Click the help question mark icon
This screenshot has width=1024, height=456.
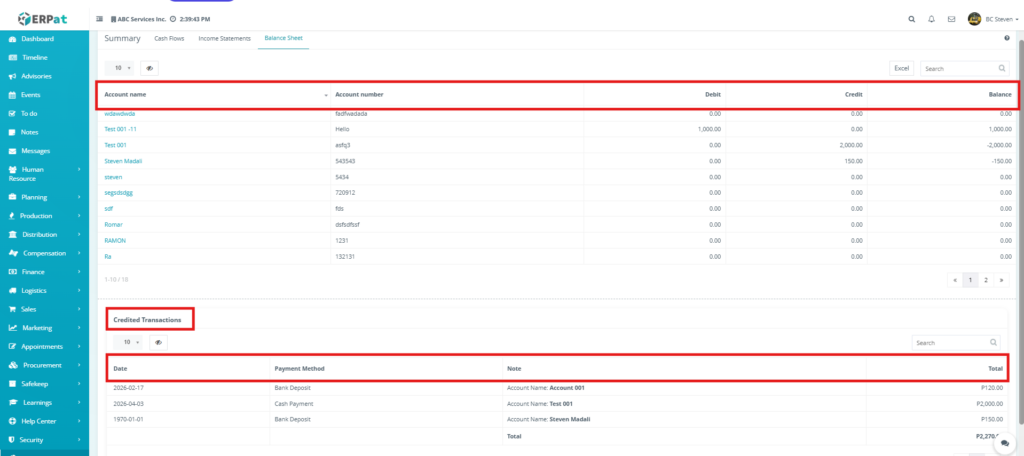click(1006, 38)
